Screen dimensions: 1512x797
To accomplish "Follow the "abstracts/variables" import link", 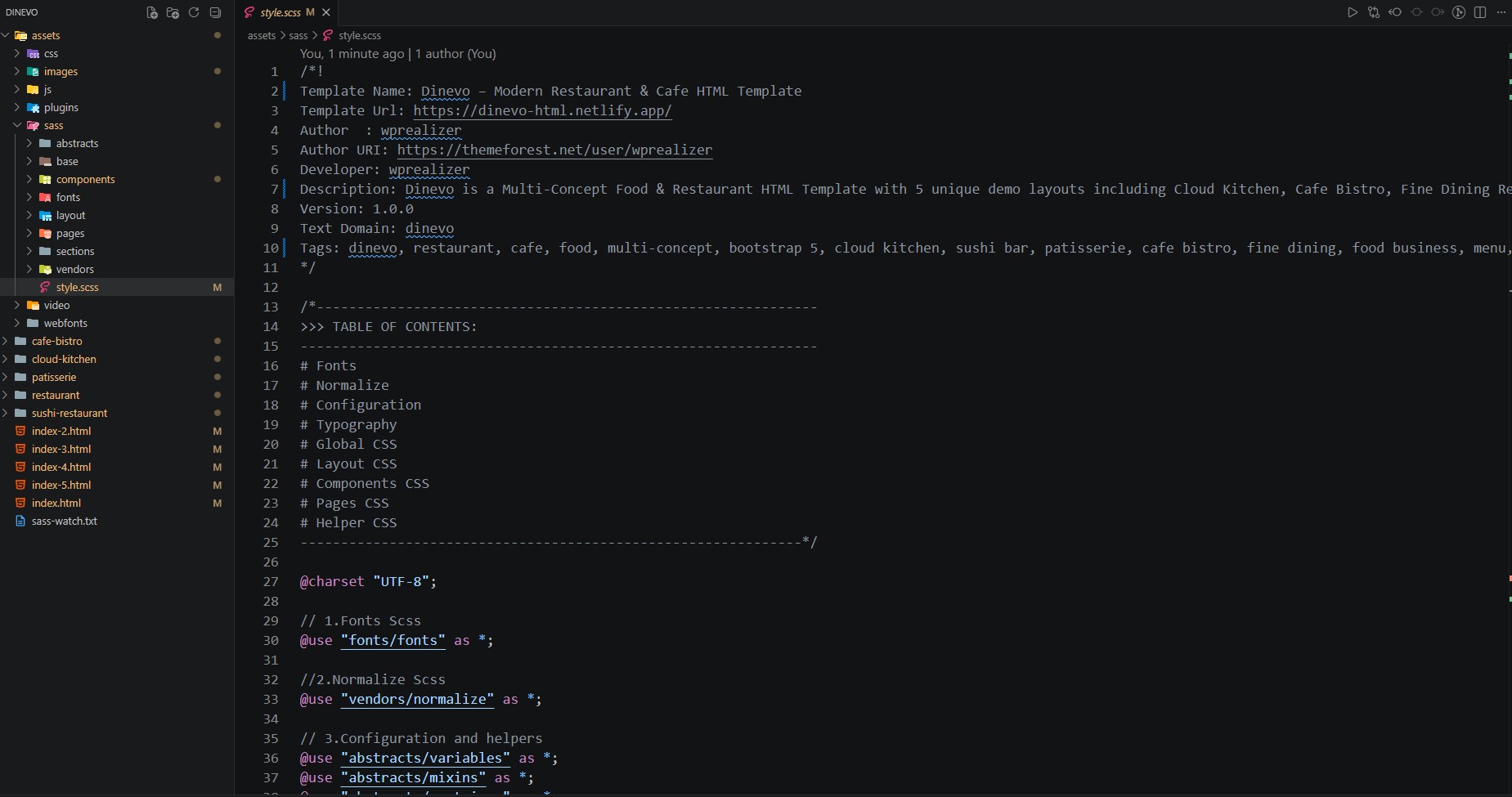I will 425,758.
